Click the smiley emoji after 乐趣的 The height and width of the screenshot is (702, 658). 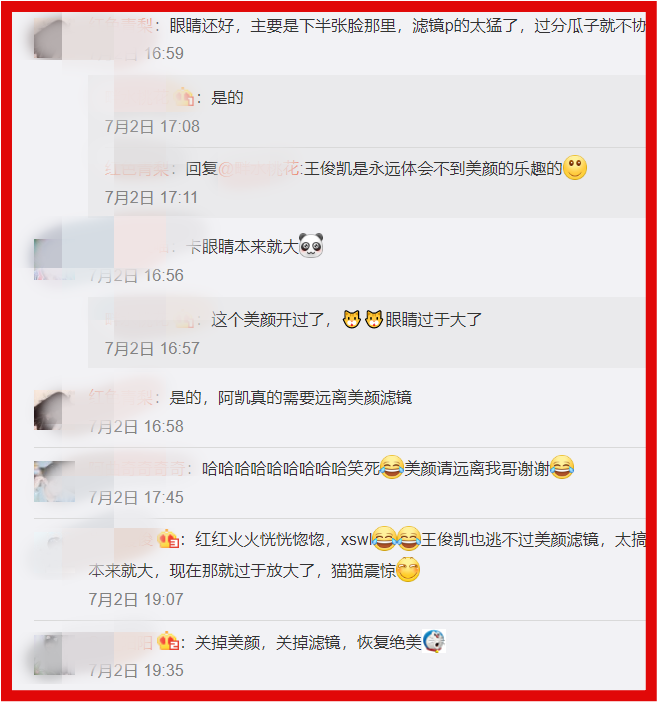(575, 168)
